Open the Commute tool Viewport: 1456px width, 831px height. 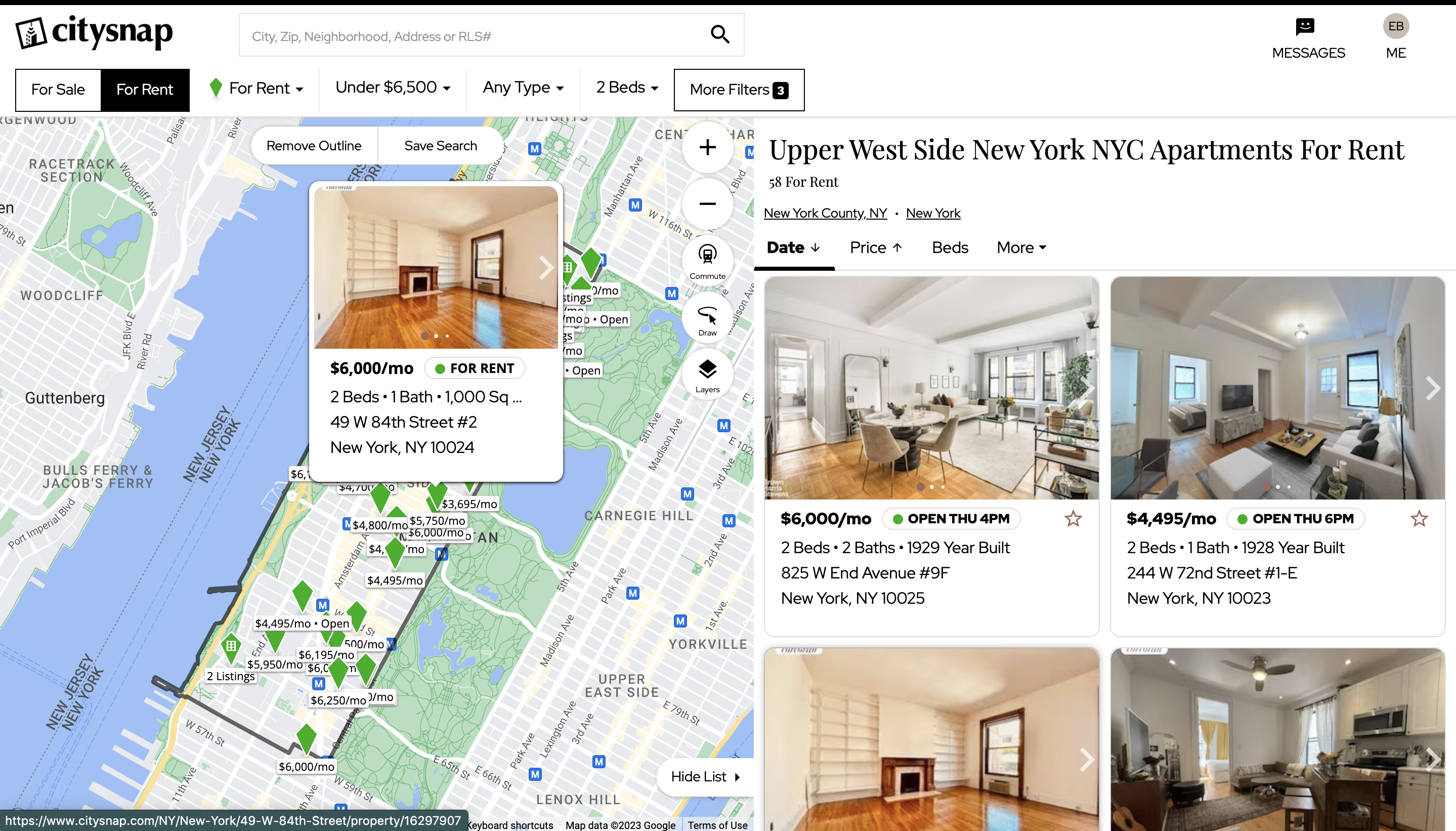tap(707, 261)
